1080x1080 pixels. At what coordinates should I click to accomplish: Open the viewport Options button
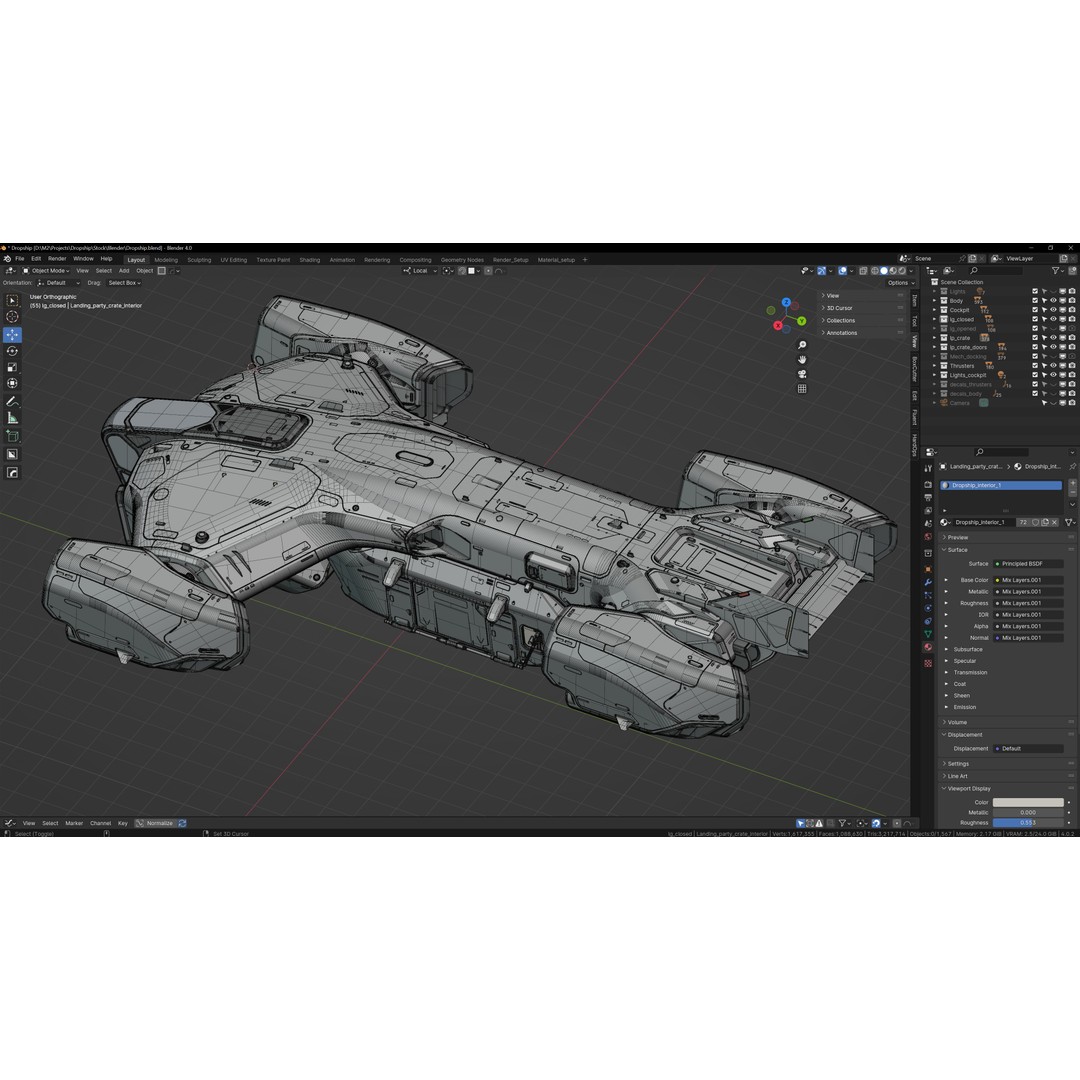(x=900, y=282)
